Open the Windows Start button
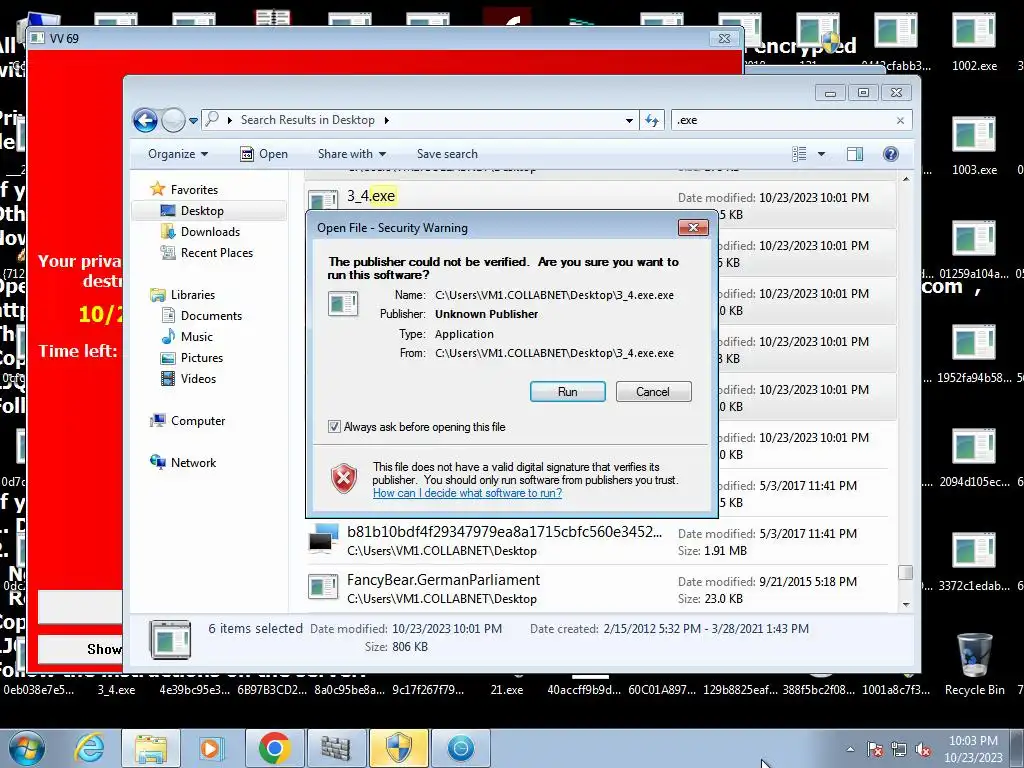 [26, 748]
